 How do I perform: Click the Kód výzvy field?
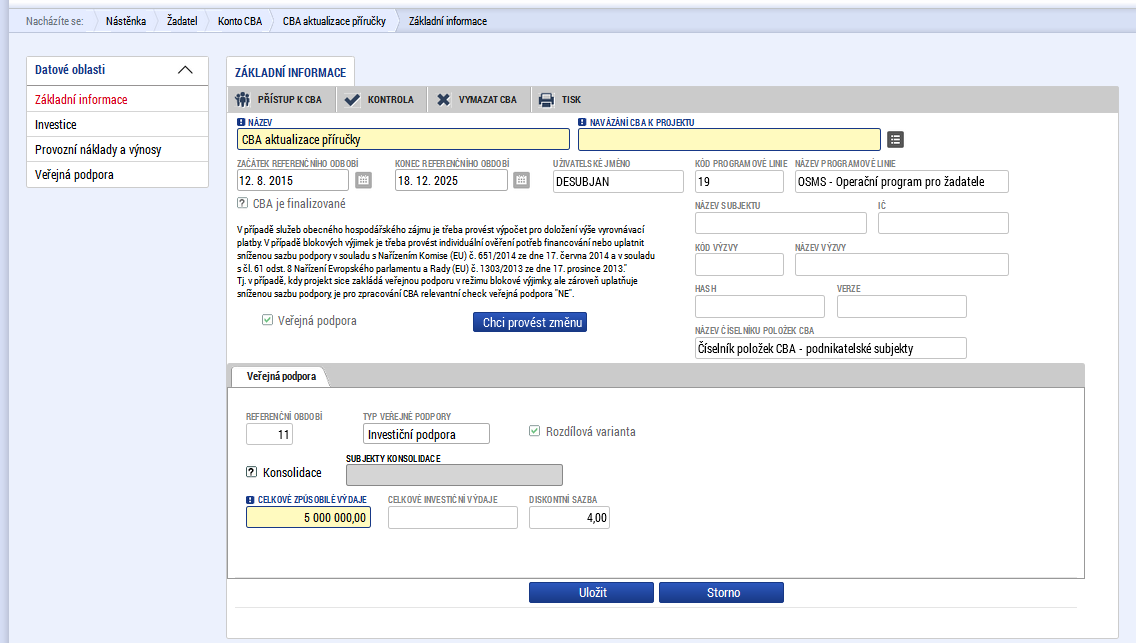coord(739,264)
